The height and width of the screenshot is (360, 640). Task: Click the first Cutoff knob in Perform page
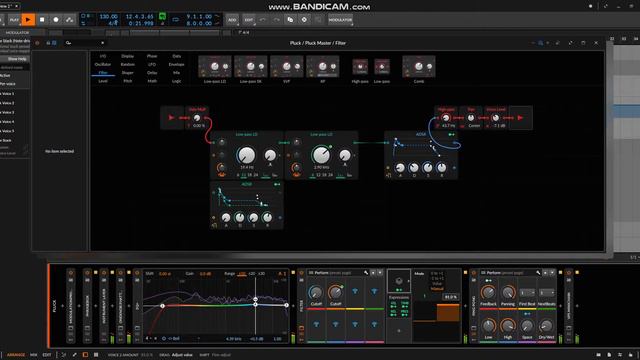(x=316, y=292)
